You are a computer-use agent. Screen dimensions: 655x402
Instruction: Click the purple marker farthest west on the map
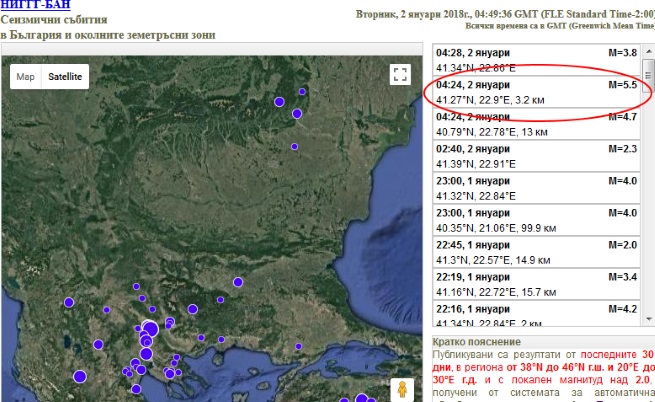[69, 302]
